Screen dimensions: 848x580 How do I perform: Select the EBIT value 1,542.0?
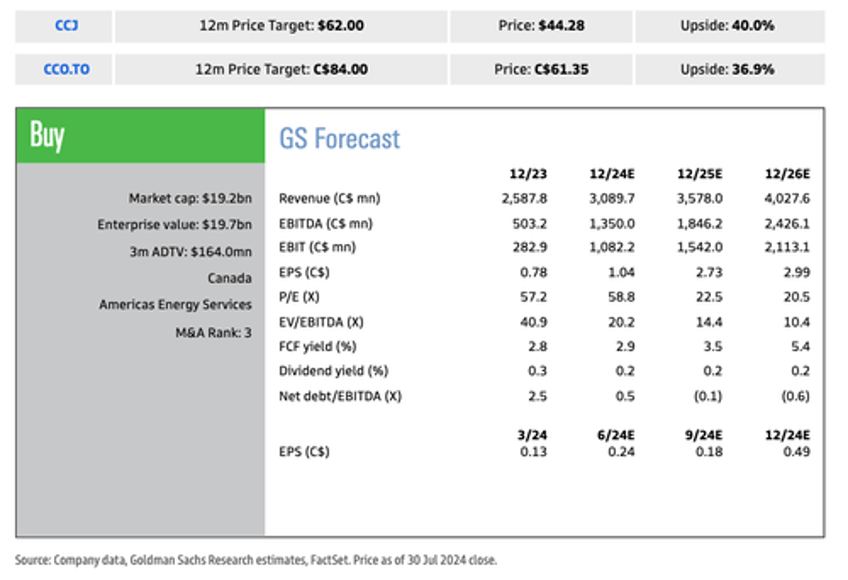tap(700, 247)
